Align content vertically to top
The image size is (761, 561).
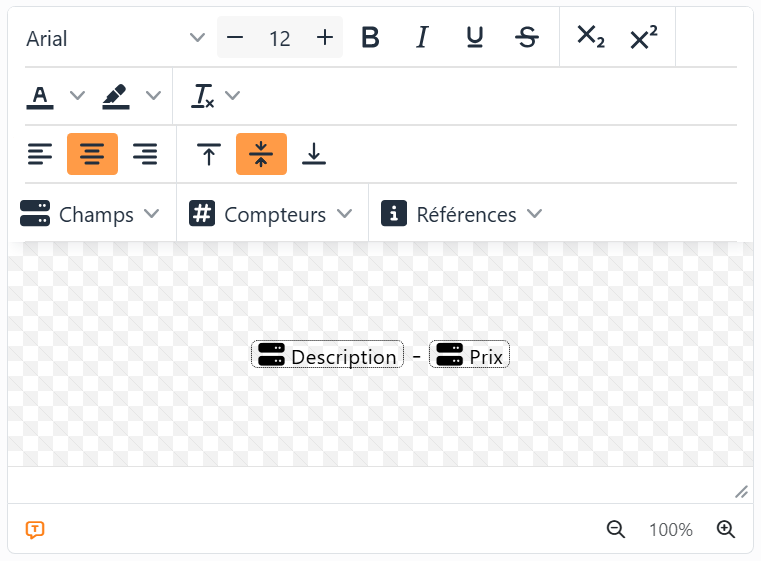tap(209, 154)
